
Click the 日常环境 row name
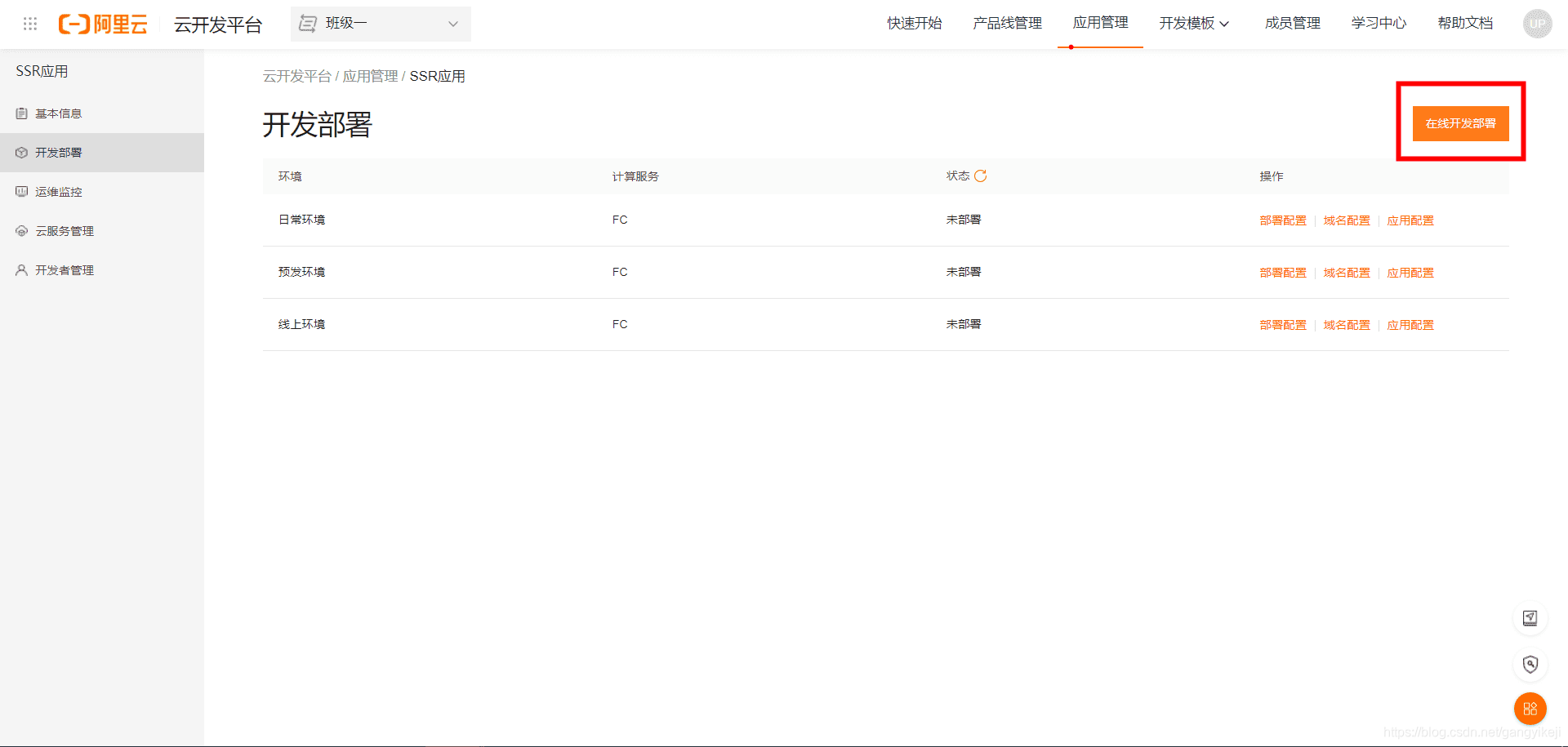[301, 220]
